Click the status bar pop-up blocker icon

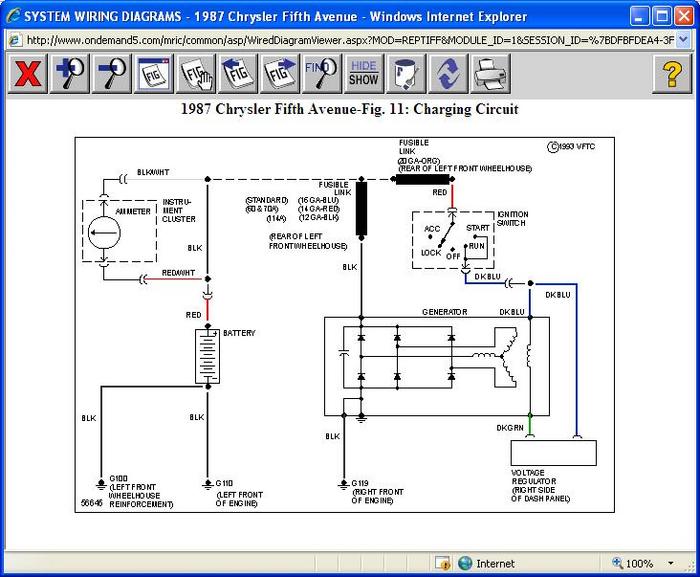click(442, 564)
